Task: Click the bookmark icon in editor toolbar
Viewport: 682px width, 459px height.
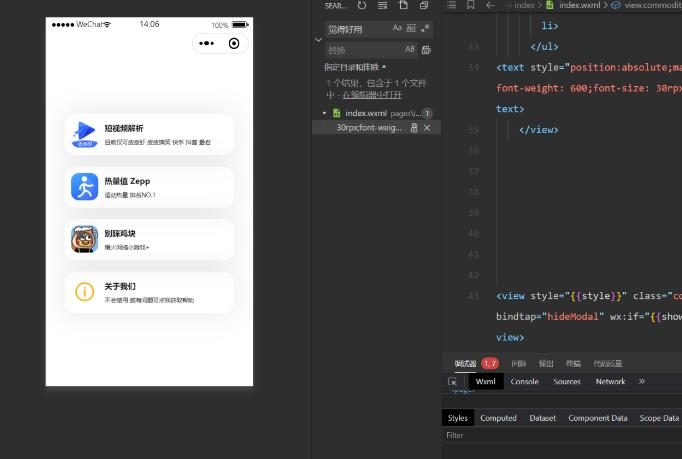Action: click(x=471, y=5)
